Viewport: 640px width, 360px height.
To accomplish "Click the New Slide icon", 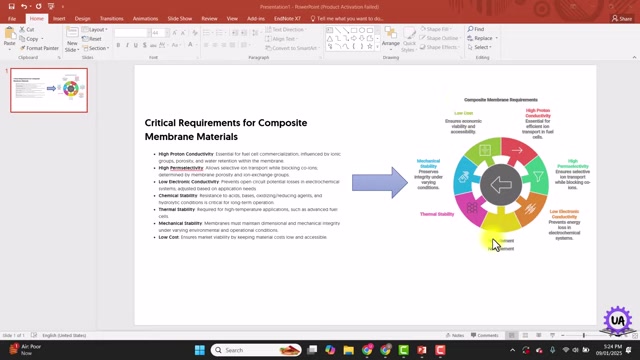I will [x=72, y=33].
